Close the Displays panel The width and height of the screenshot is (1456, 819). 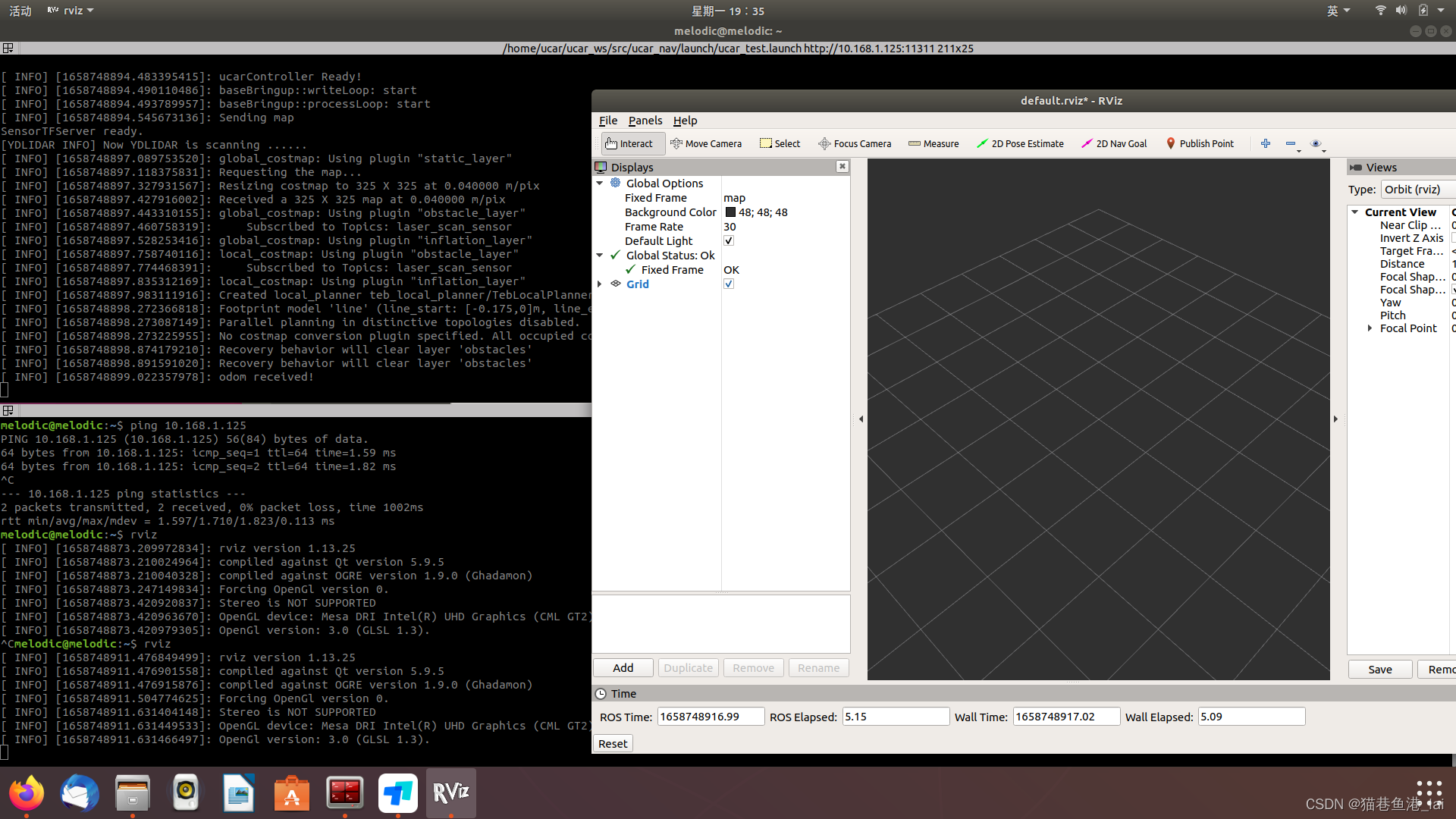(842, 167)
